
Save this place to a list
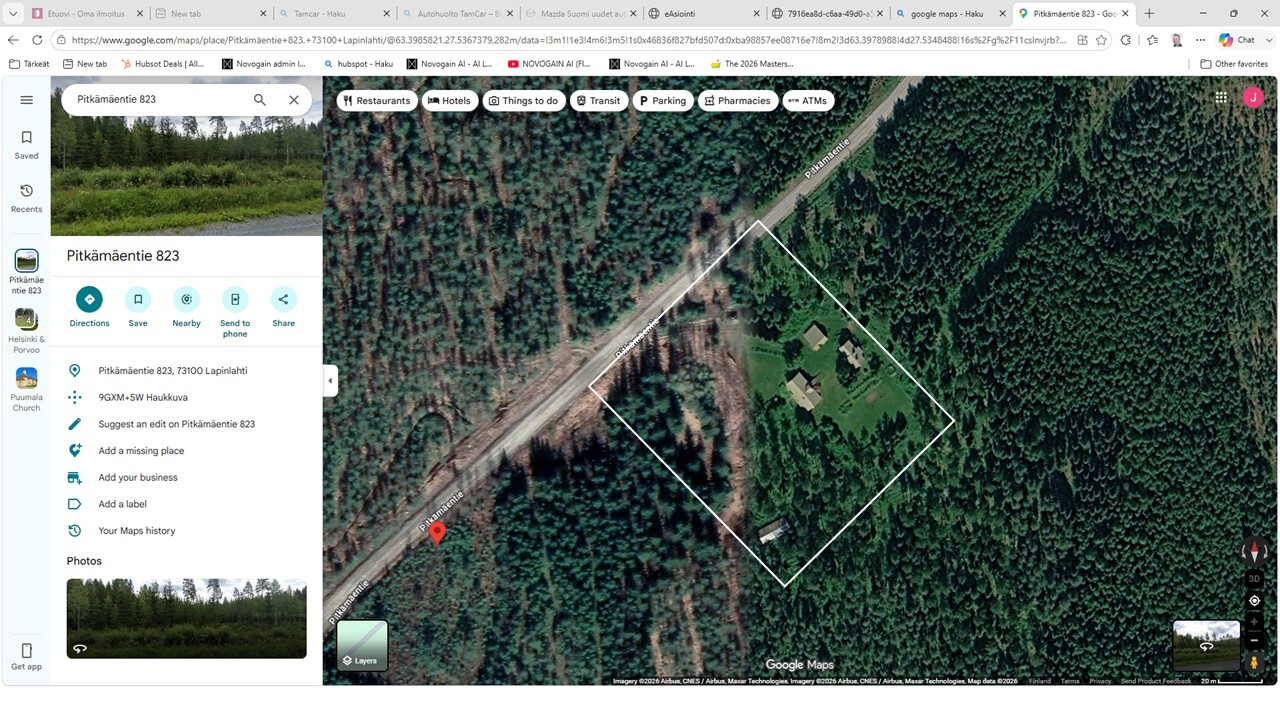[x=138, y=307]
